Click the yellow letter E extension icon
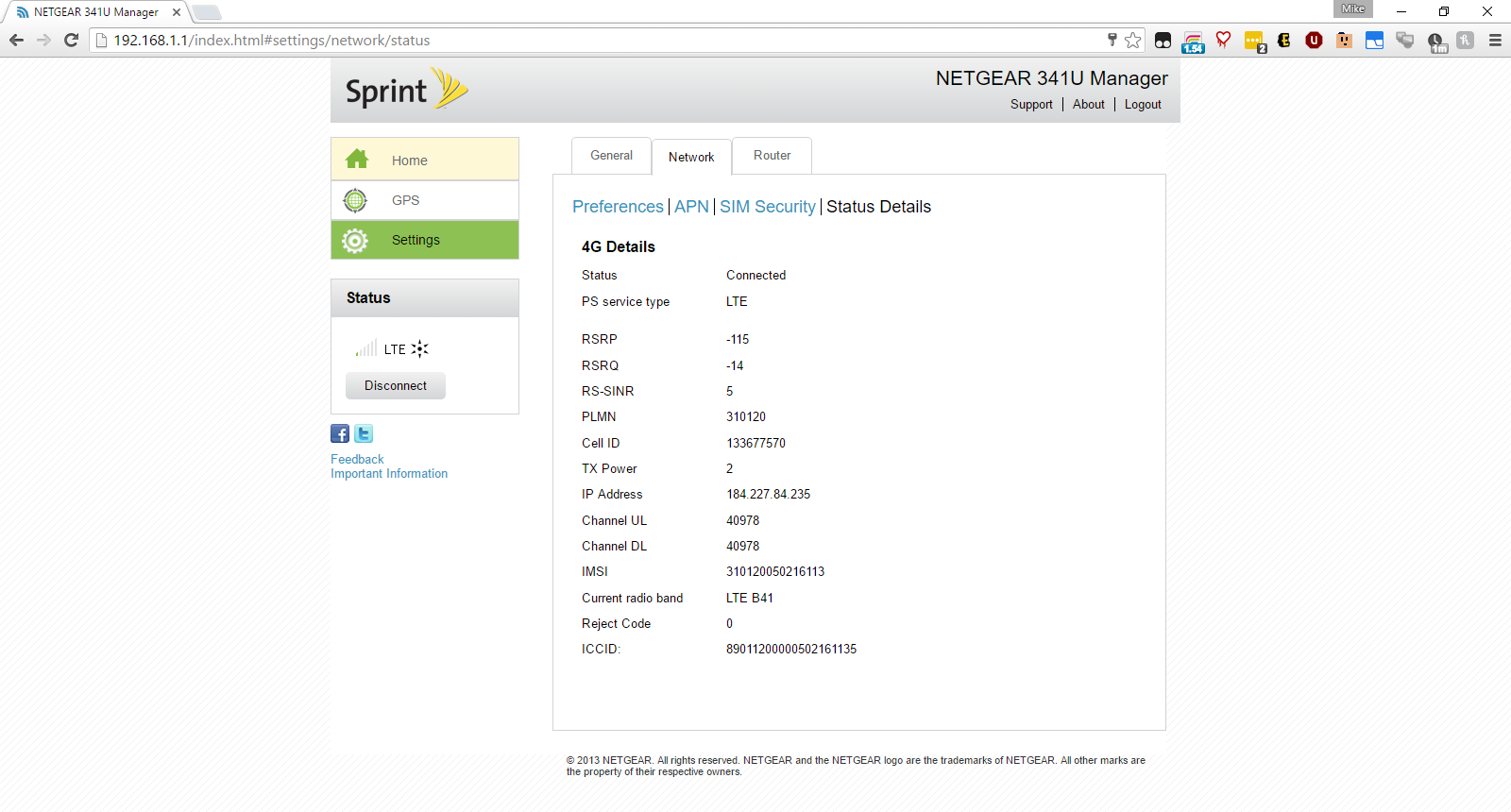The height and width of the screenshot is (812, 1511). (1283, 40)
